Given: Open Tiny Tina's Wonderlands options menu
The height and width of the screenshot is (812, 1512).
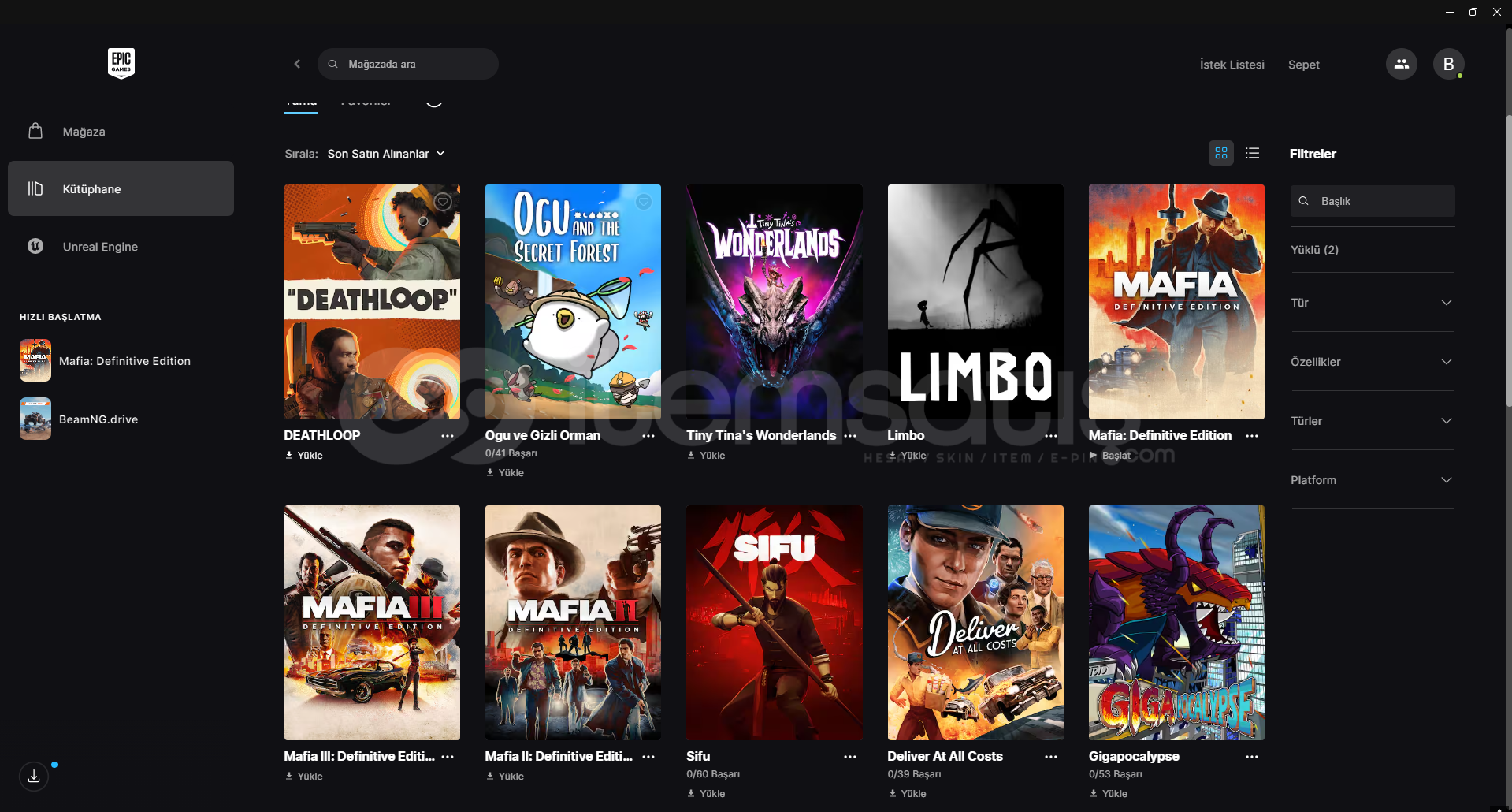Looking at the screenshot, I should [x=850, y=436].
